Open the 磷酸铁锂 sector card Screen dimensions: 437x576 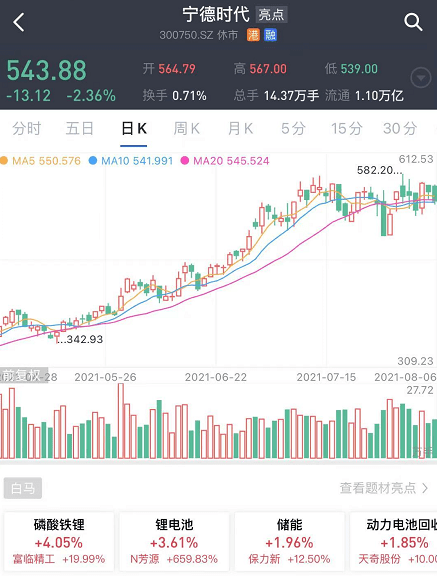click(x=59, y=541)
